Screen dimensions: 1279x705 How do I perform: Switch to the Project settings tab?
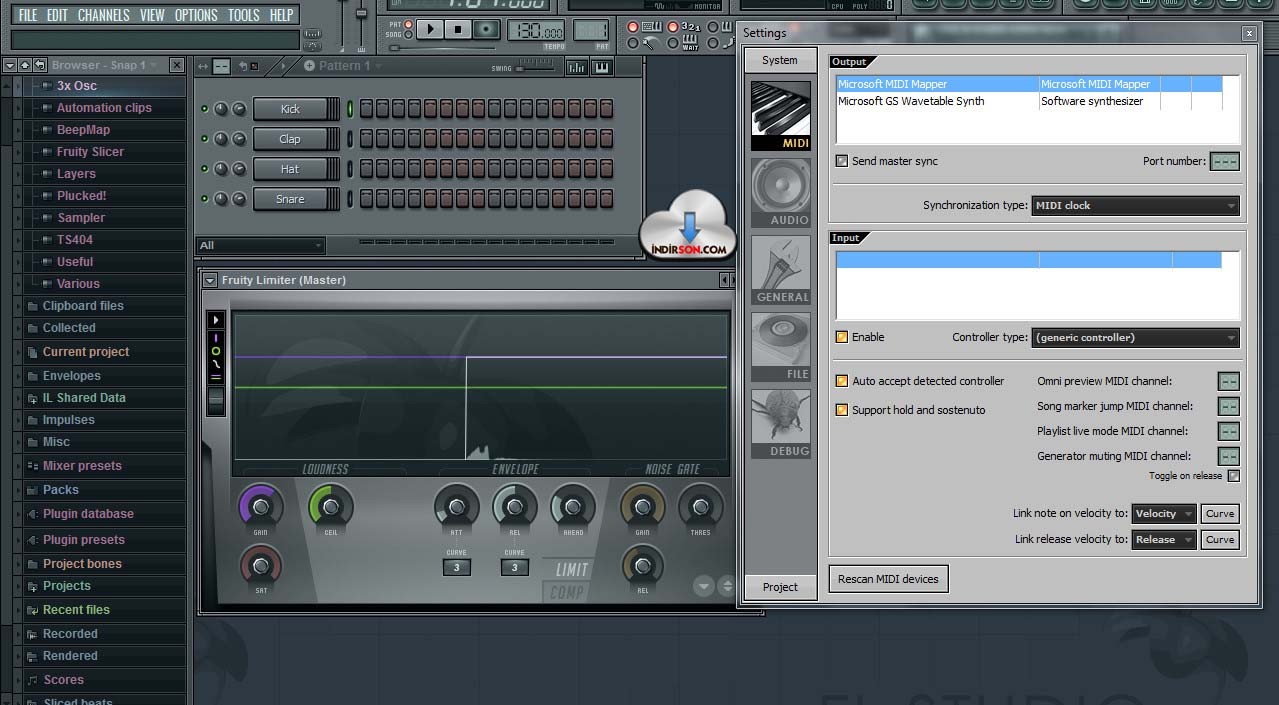[781, 587]
